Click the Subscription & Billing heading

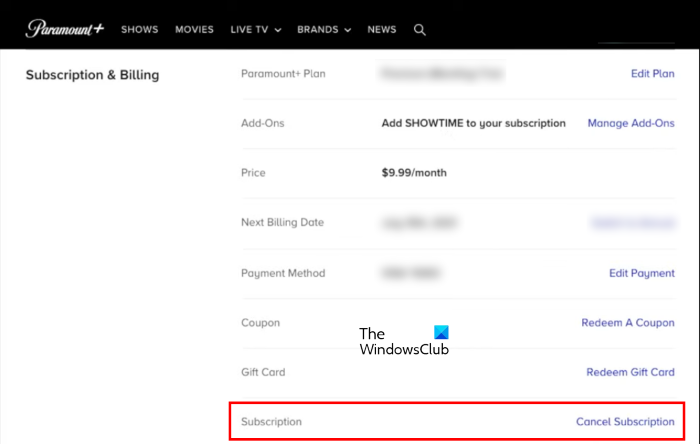tap(92, 75)
